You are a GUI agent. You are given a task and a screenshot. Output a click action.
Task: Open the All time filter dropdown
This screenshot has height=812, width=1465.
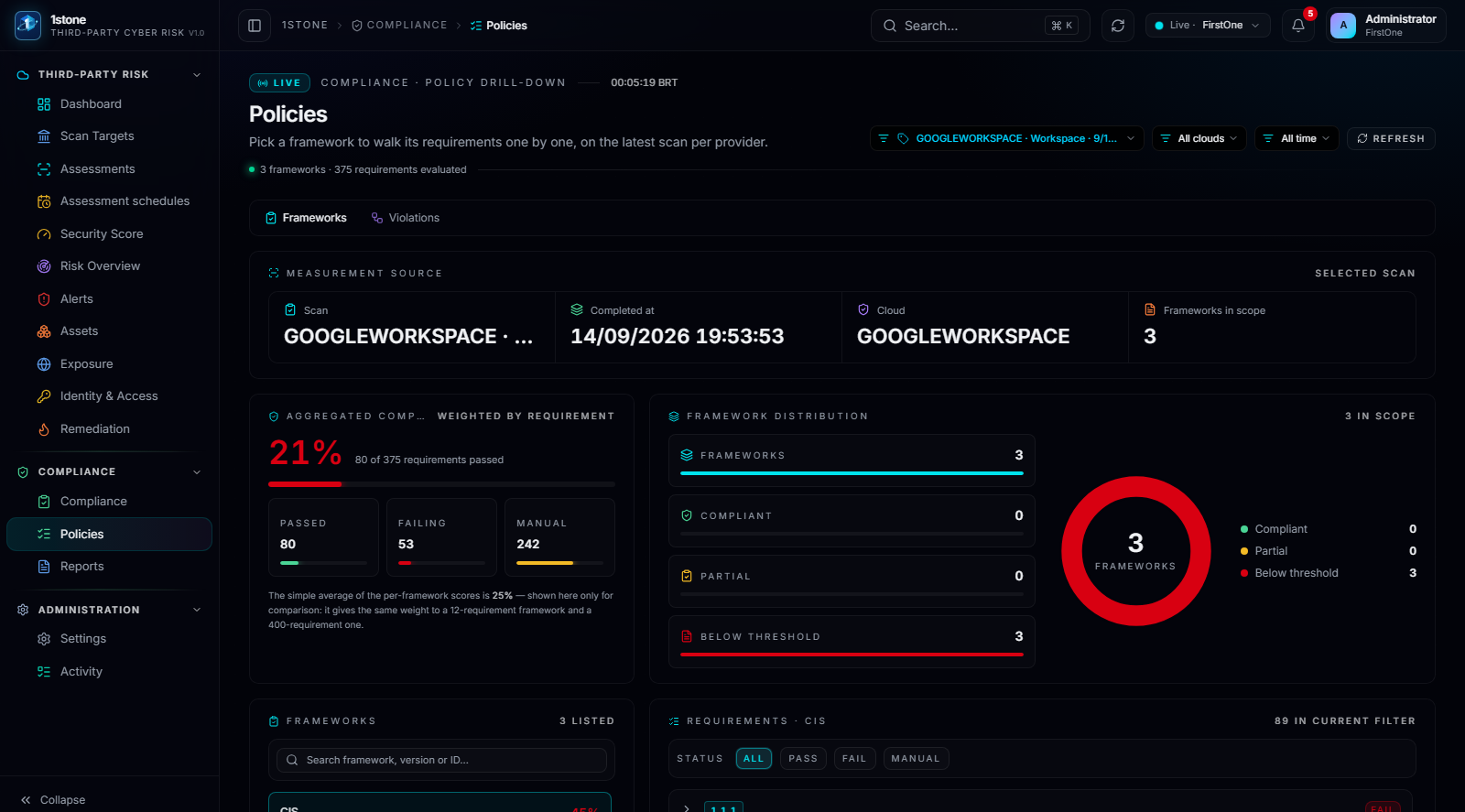(x=1297, y=138)
